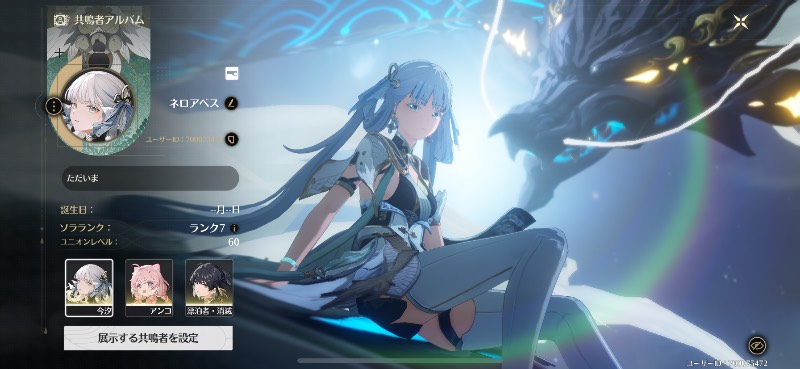This screenshot has width=800, height=369.
Task: Click the ランク7 value
Action: click(x=207, y=228)
